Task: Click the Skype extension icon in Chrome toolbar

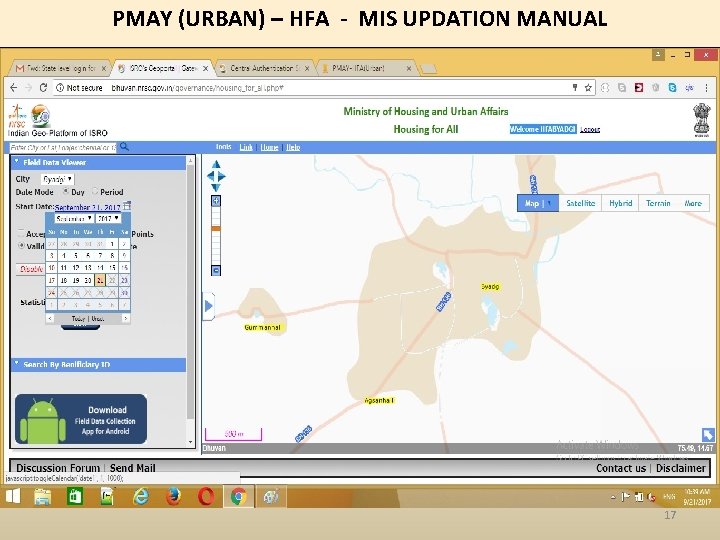Action: (672, 87)
